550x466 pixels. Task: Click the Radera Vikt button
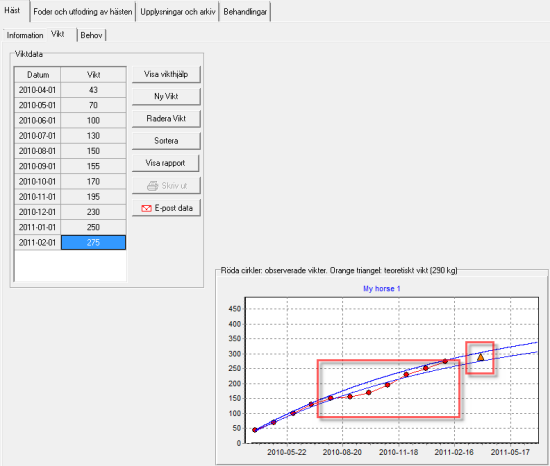click(x=166, y=119)
